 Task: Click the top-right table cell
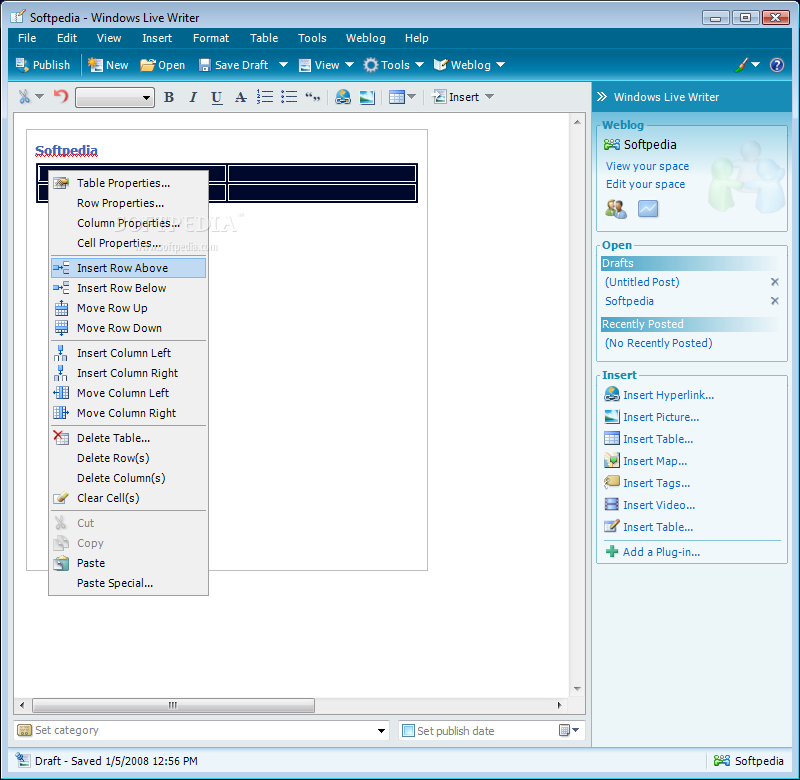tap(321, 173)
